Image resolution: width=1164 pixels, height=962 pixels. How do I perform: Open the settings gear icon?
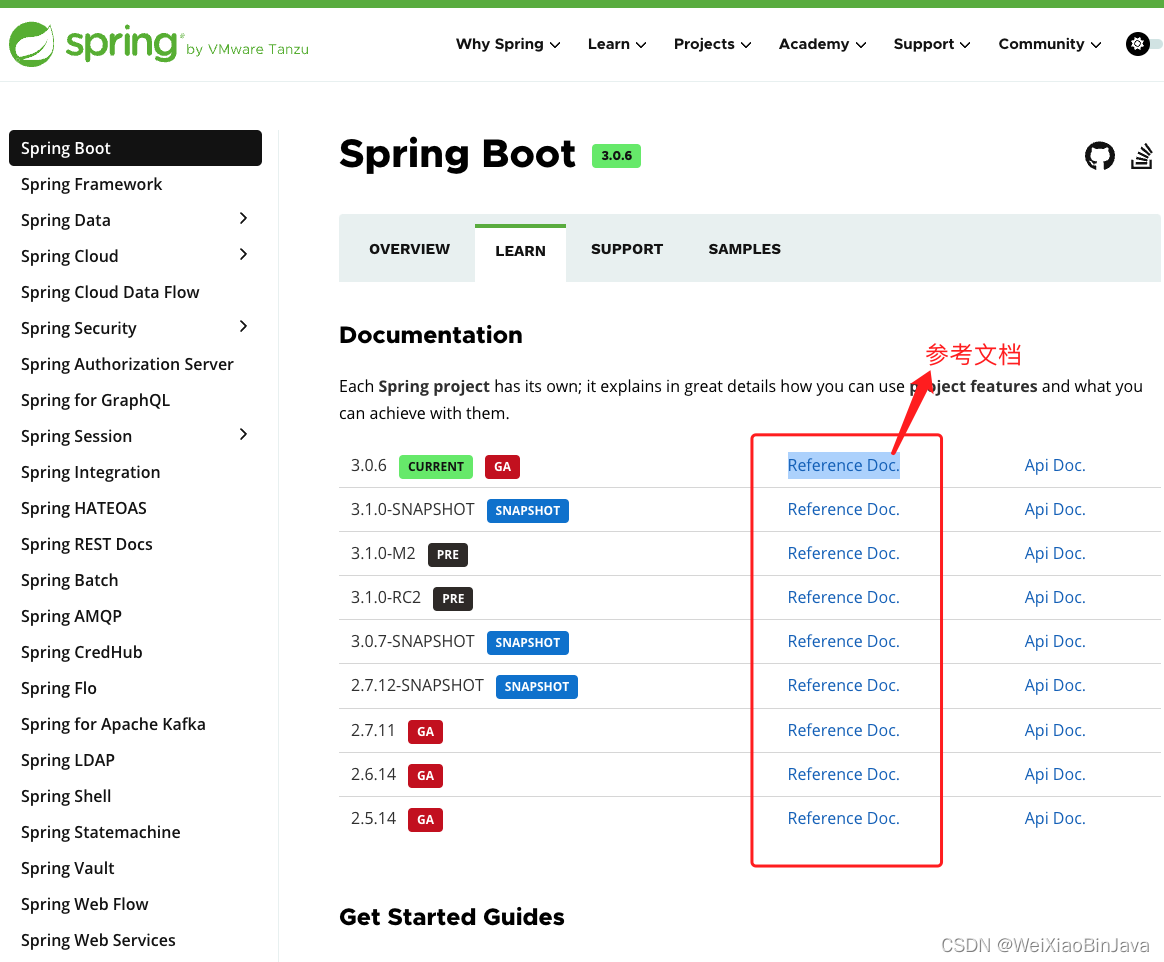pyautogui.click(x=1137, y=44)
